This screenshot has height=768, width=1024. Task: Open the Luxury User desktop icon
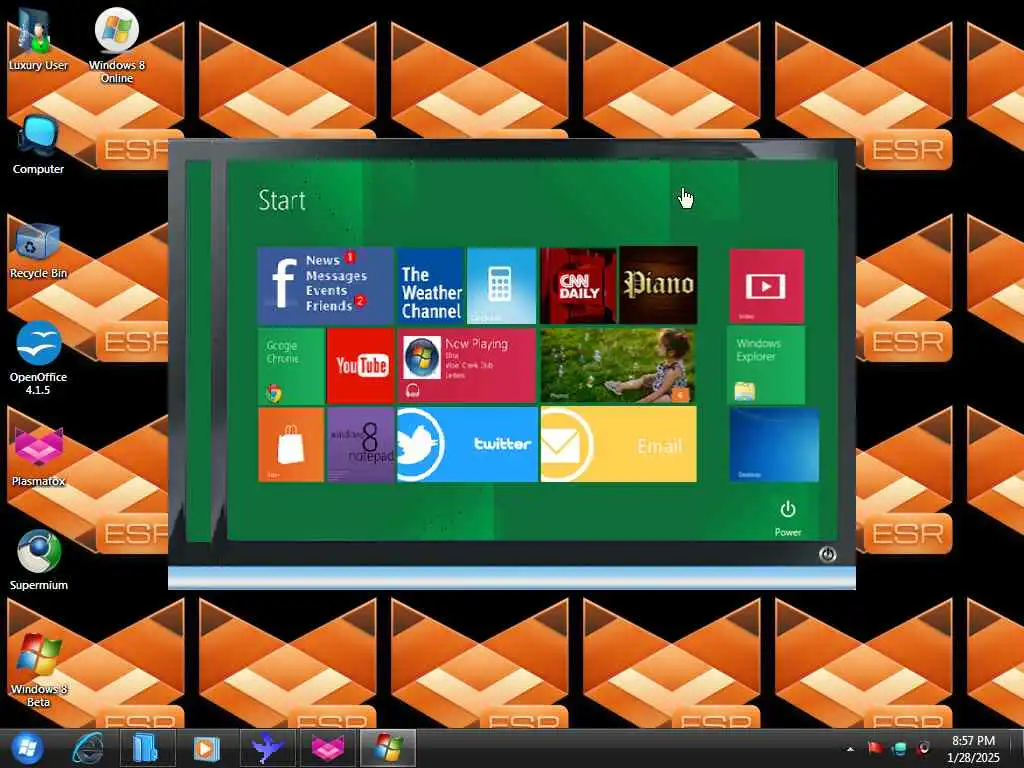38,39
